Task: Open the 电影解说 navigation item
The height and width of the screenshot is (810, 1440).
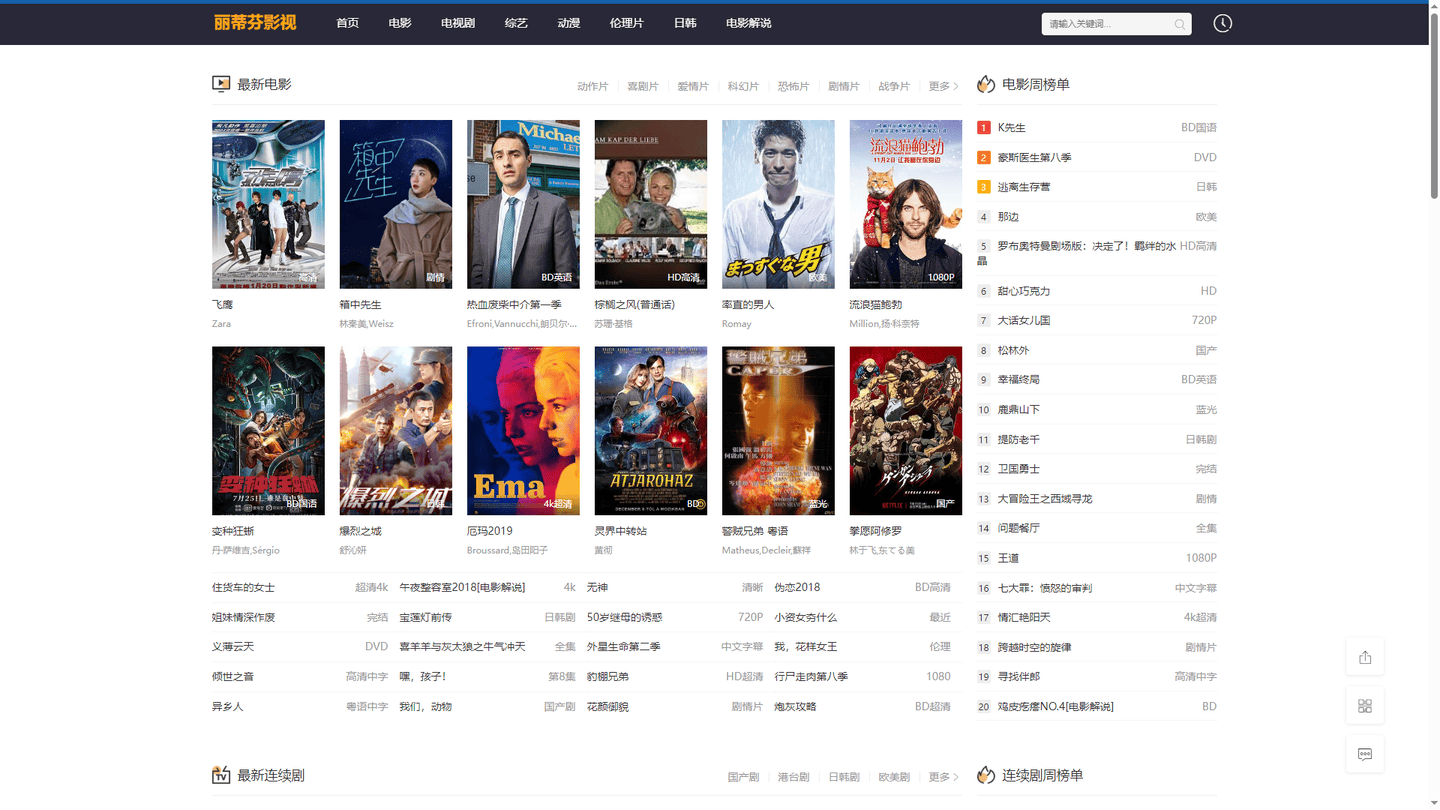Action: 749,23
